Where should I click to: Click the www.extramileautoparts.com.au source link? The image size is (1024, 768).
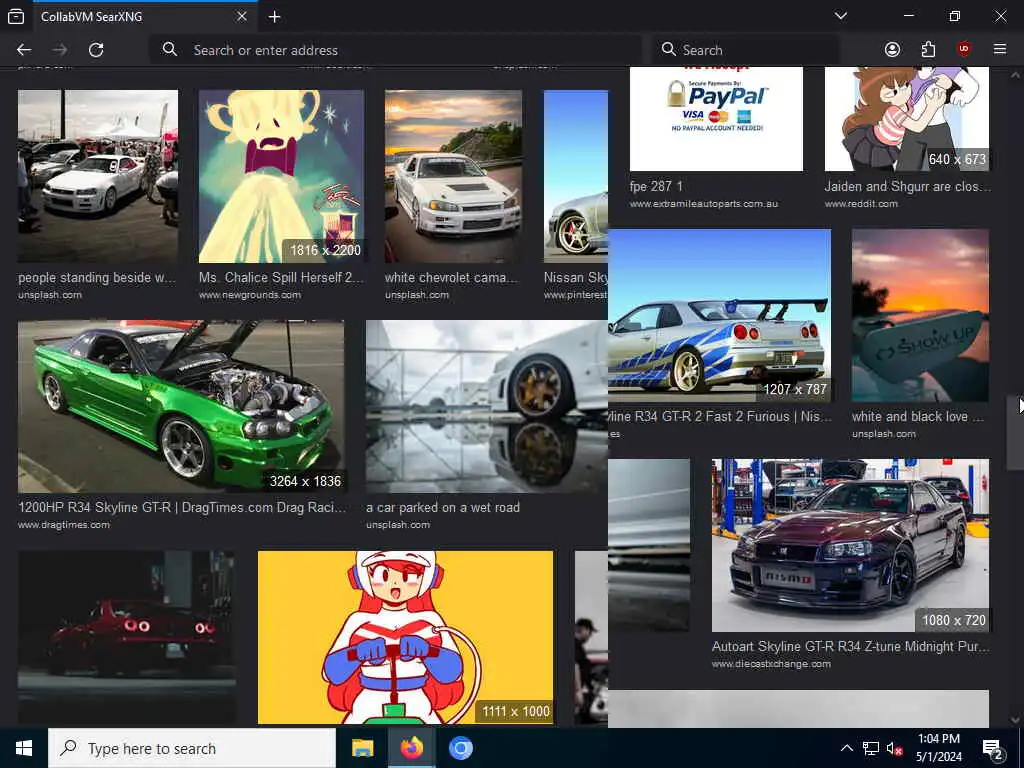[x=704, y=204]
